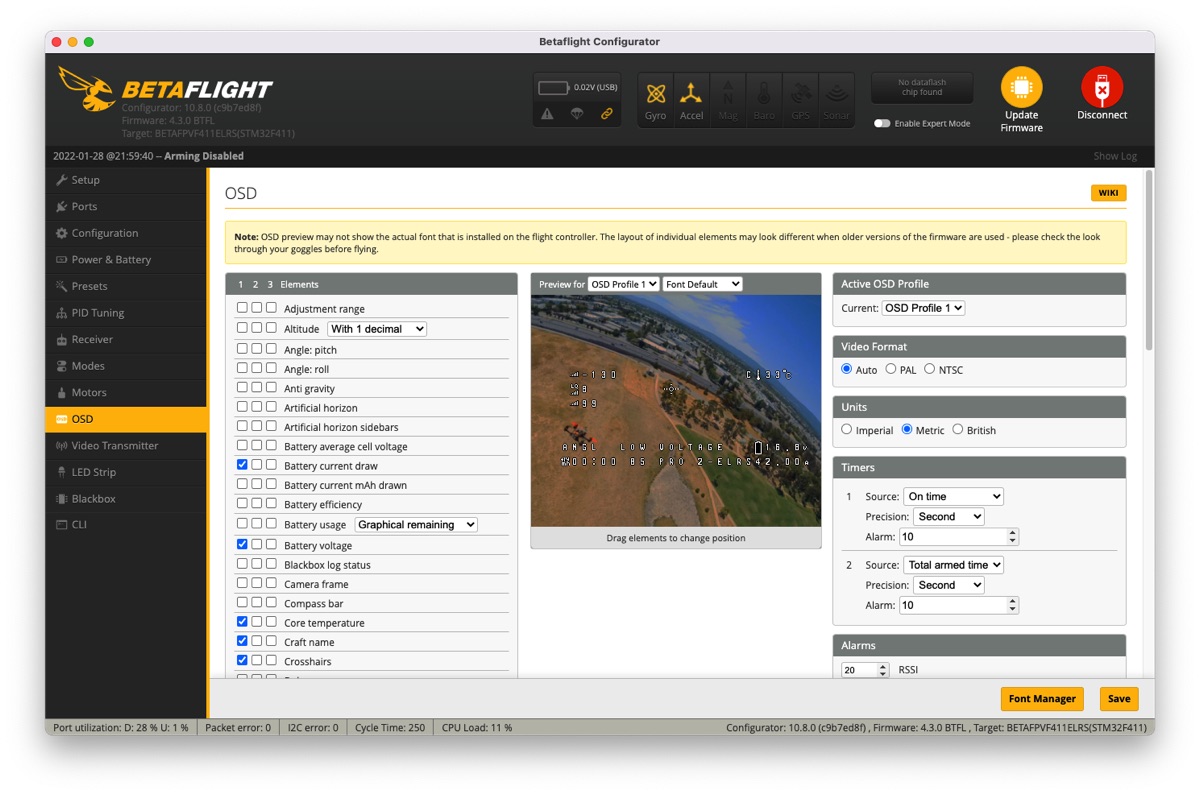The height and width of the screenshot is (795, 1200).
Task: Click the Betaflight bee logo
Action: pos(87,88)
